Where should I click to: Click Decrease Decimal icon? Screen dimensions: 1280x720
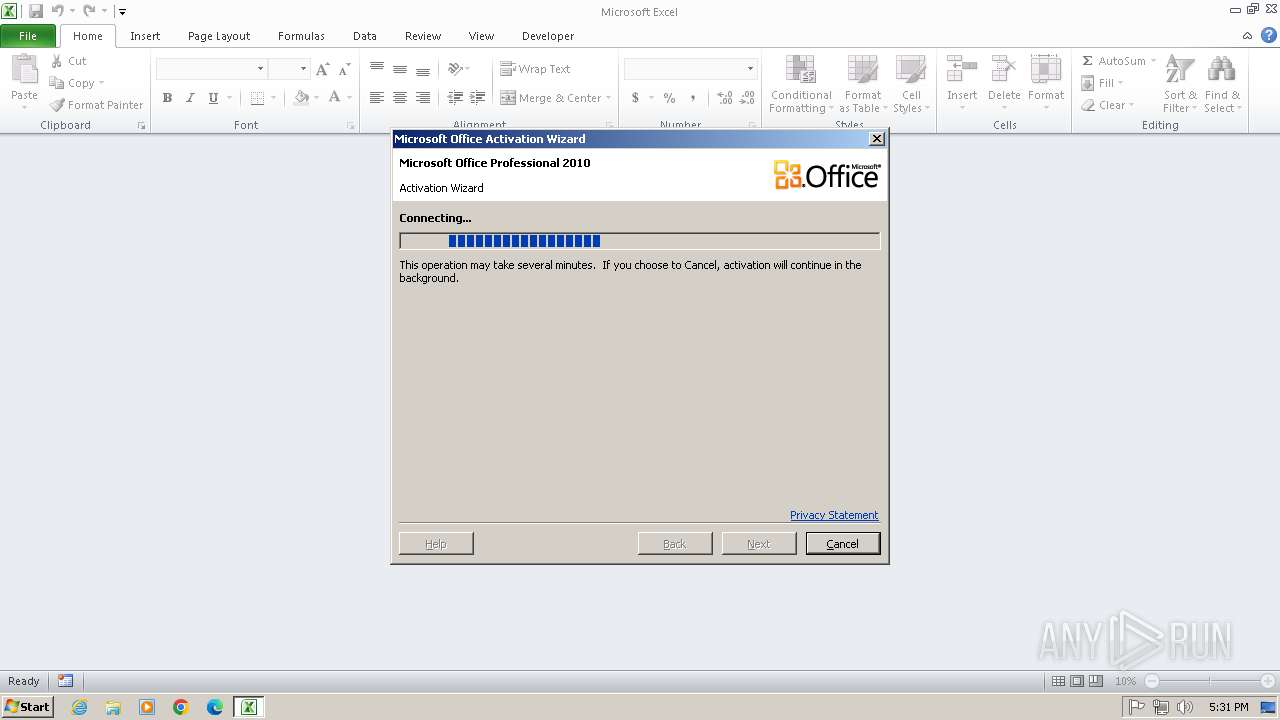click(x=749, y=98)
